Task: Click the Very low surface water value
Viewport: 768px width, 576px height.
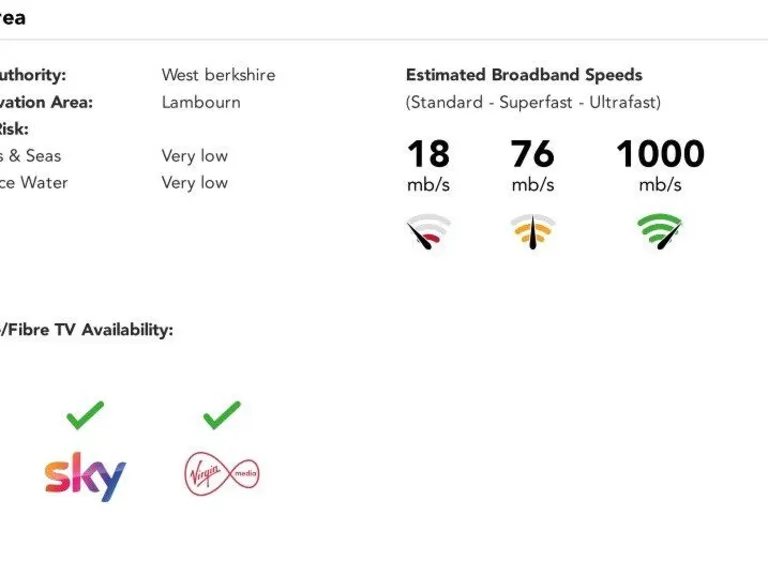Action: (194, 183)
